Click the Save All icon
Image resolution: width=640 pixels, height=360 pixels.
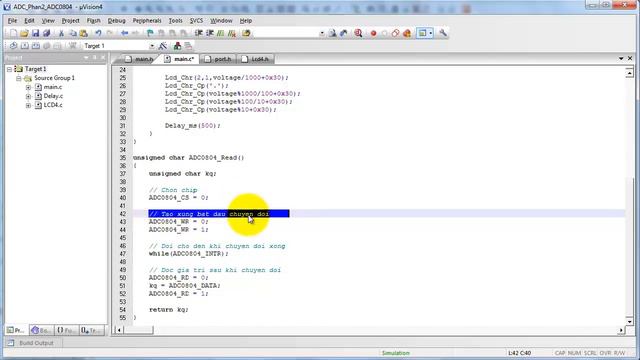pos(47,33)
